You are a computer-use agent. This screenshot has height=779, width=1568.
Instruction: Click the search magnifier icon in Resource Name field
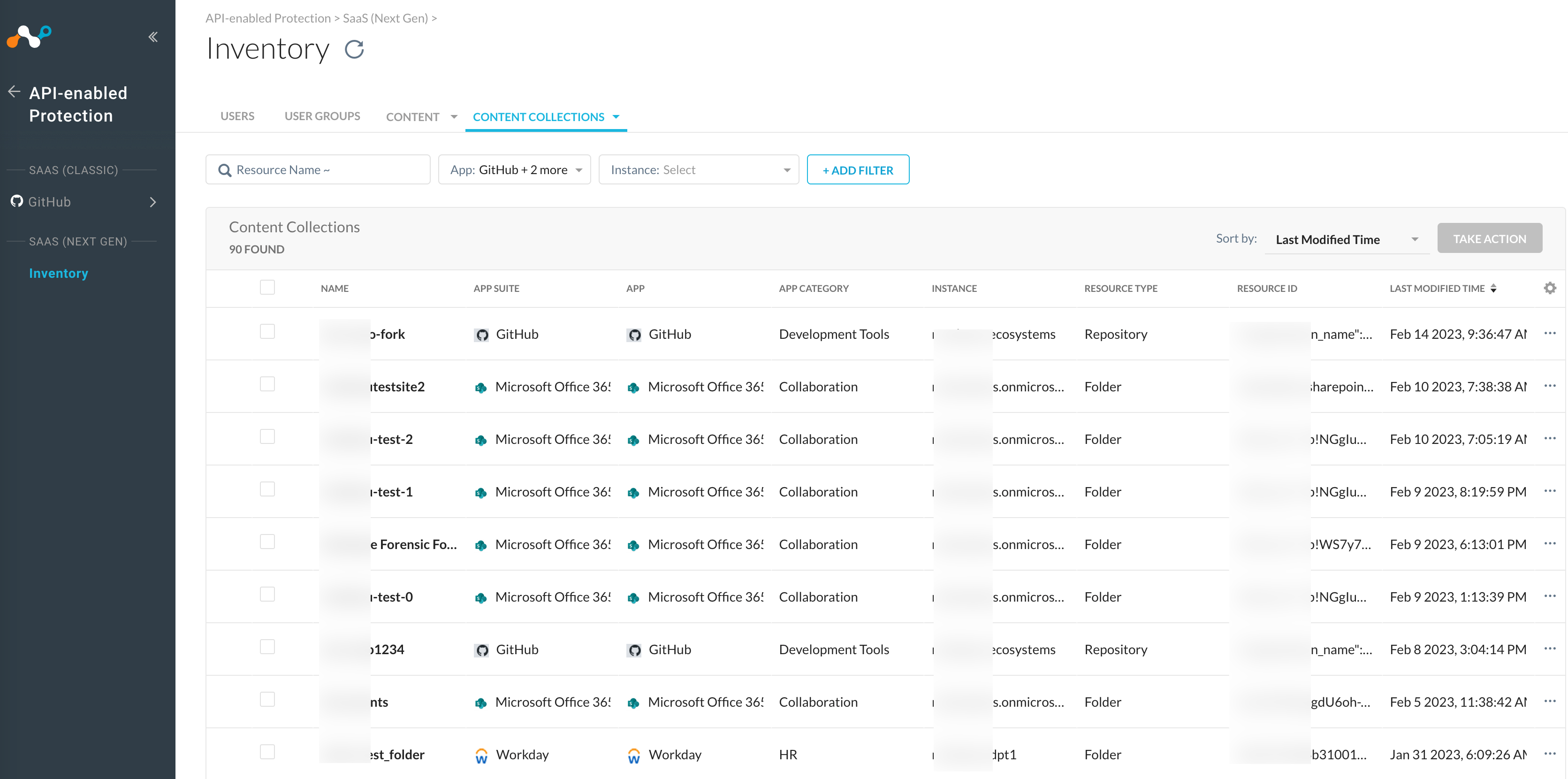click(225, 170)
